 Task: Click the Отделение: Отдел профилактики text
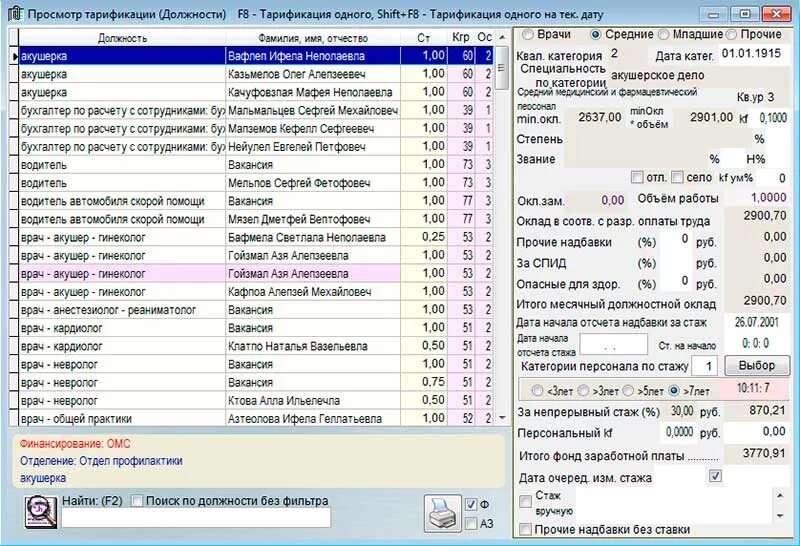point(101,461)
